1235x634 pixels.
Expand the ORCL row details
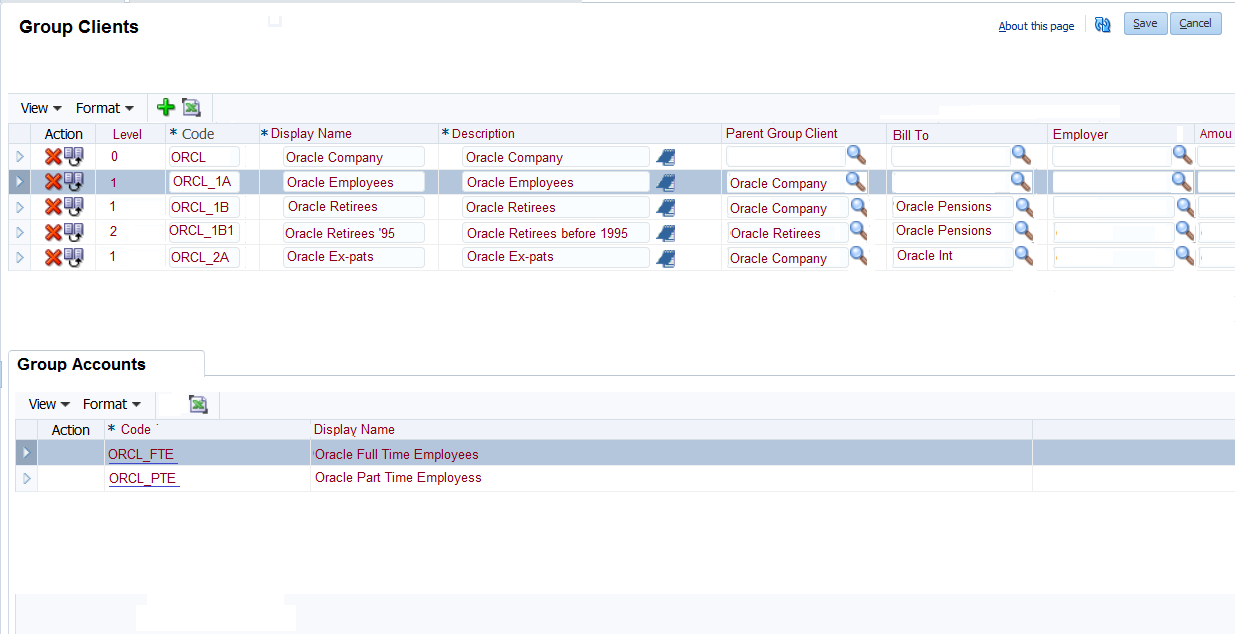tap(19, 156)
